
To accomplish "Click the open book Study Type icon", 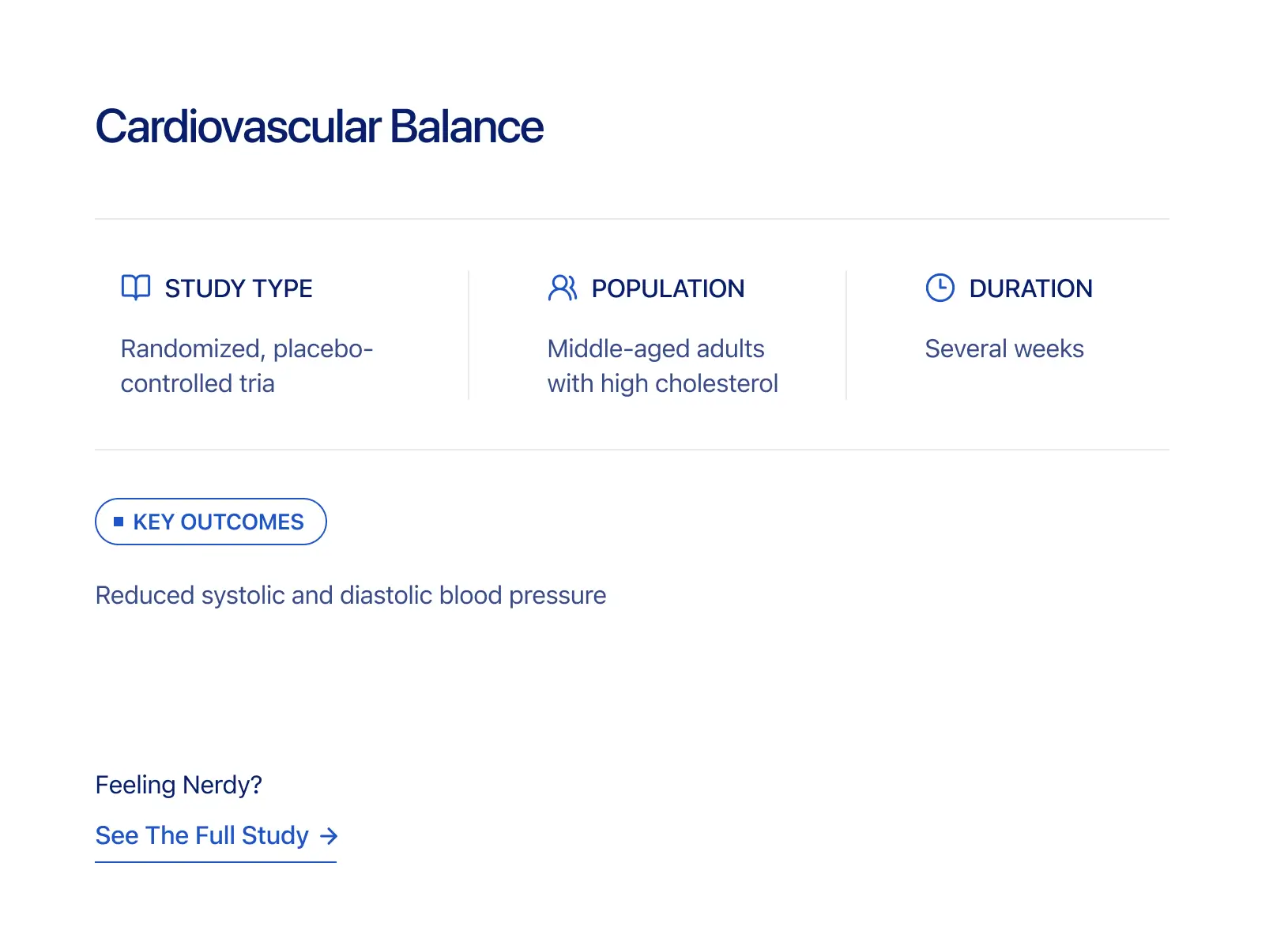I will point(135,288).
